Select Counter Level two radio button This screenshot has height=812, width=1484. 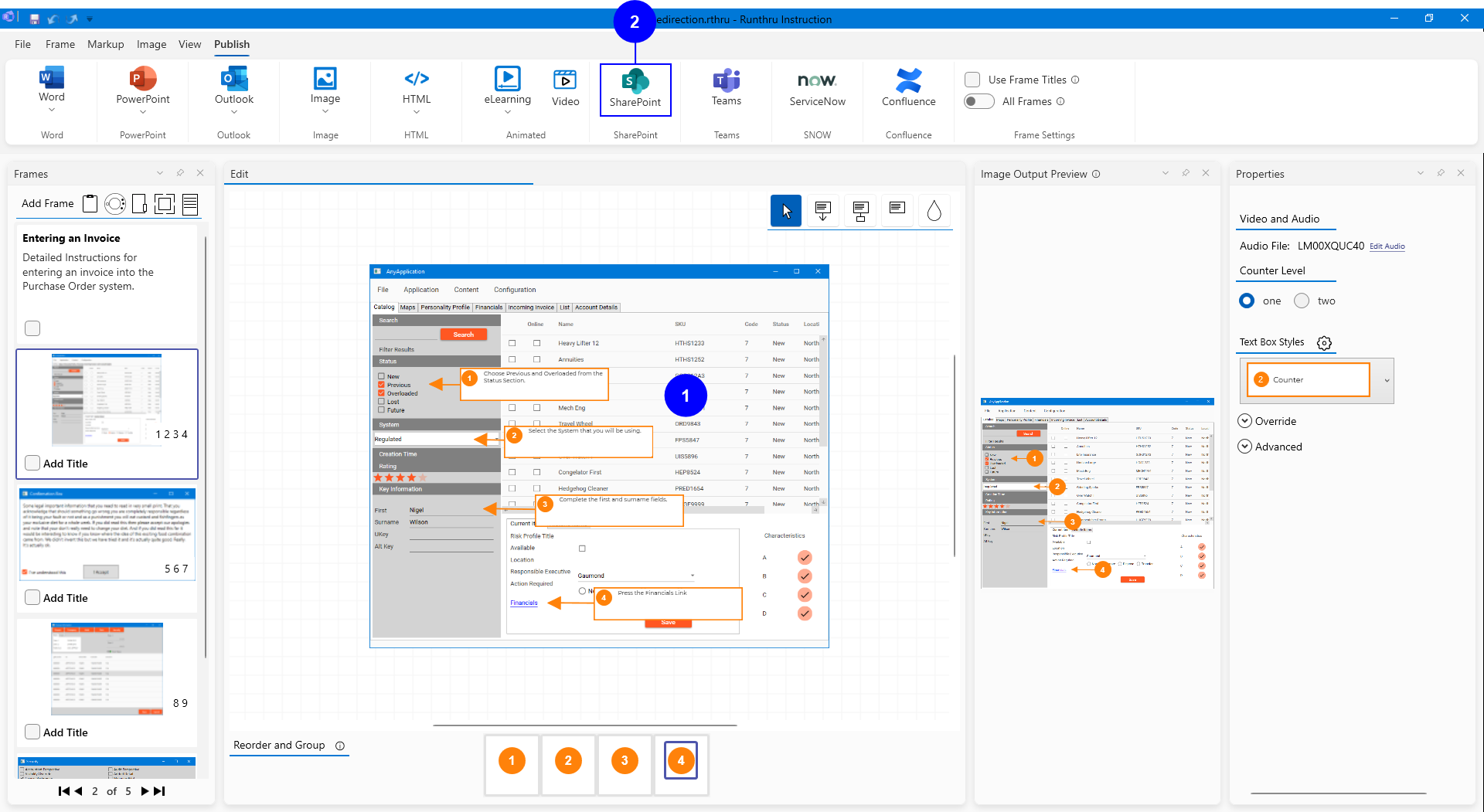click(x=1302, y=301)
